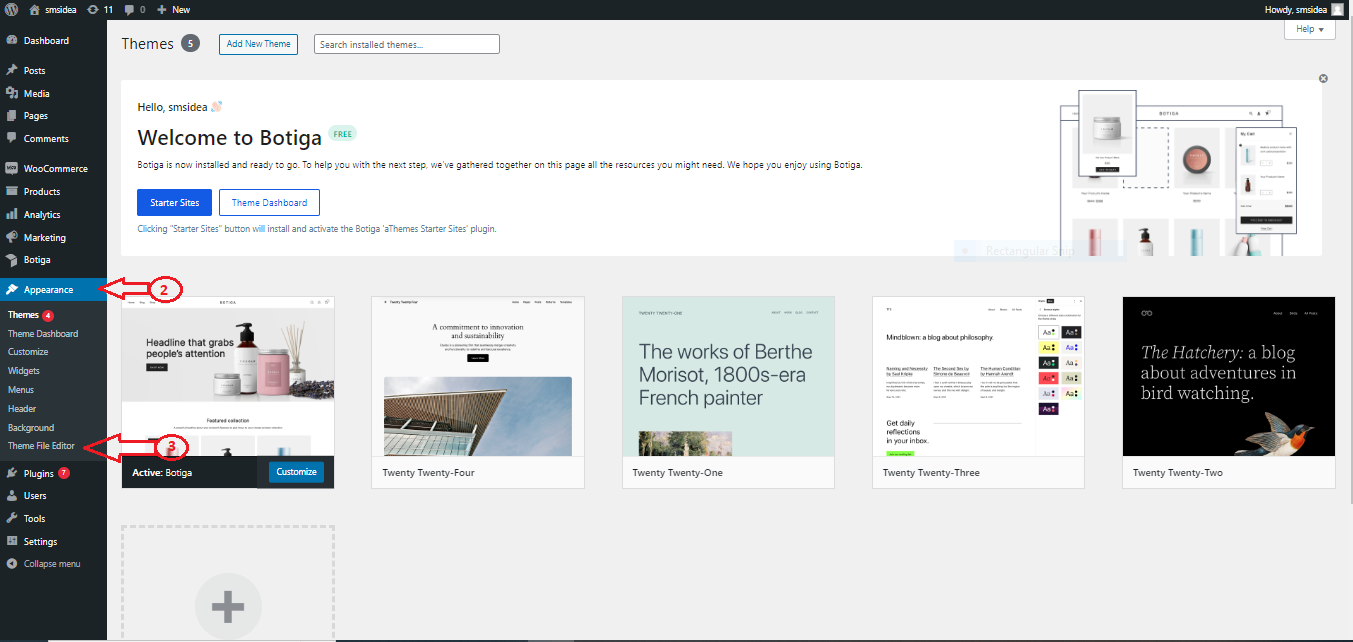Image resolution: width=1353 pixels, height=642 pixels.
Task: Click the Welcome to Botiga heading
Action: coord(229,138)
